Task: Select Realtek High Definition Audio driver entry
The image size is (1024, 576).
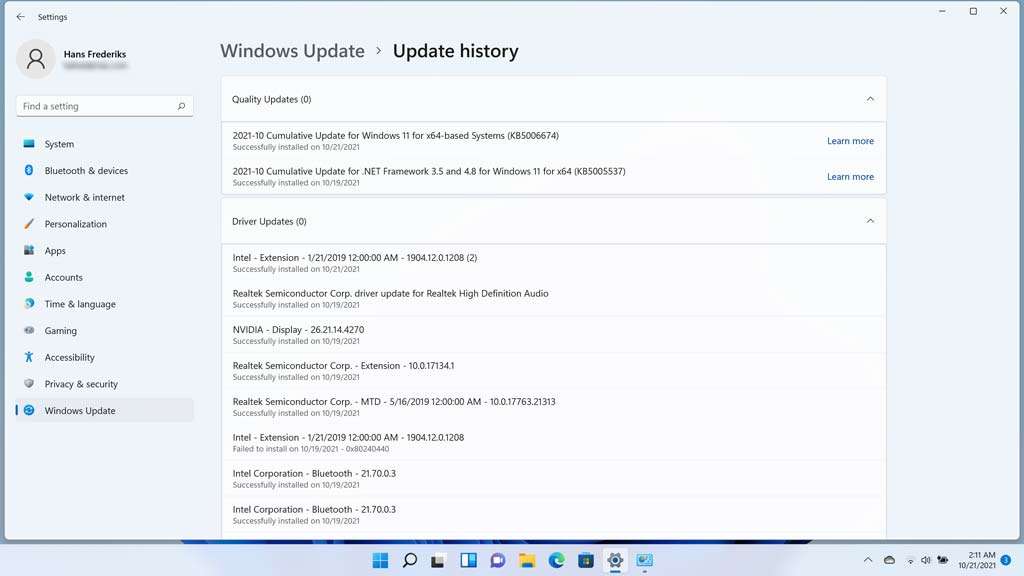Action: click(553, 298)
